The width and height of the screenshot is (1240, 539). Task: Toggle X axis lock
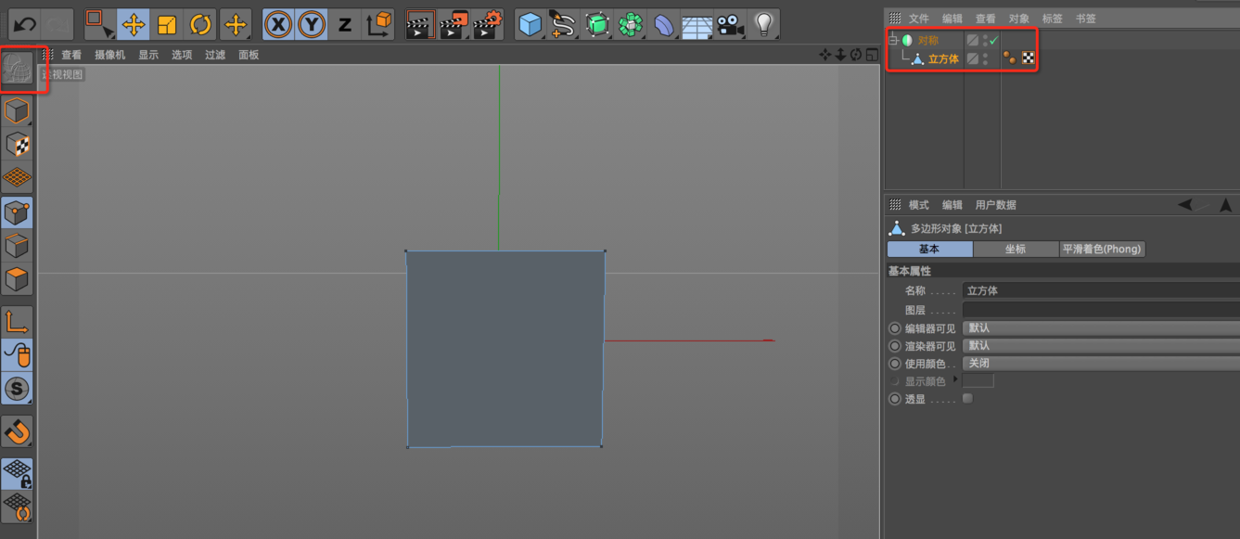(x=279, y=24)
